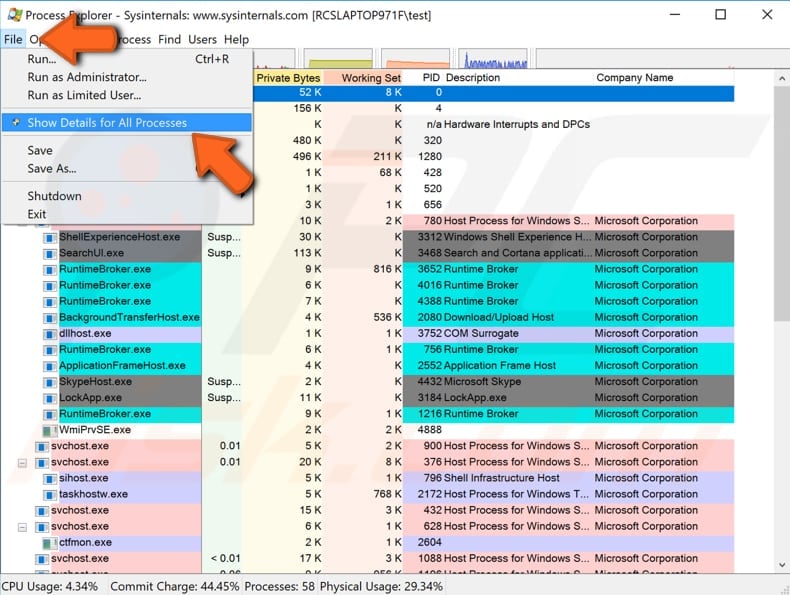Click the dllhost.exe process icon
This screenshot has height=595, width=790.
coord(49,335)
